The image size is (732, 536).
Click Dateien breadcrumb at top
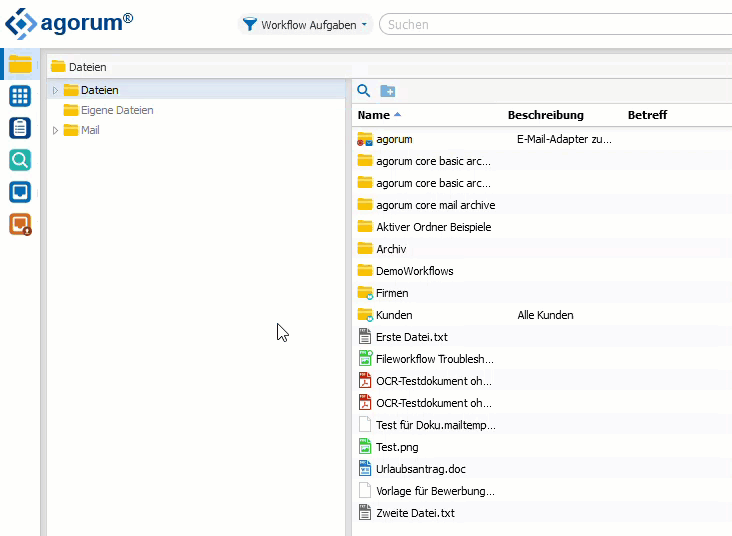[88, 67]
